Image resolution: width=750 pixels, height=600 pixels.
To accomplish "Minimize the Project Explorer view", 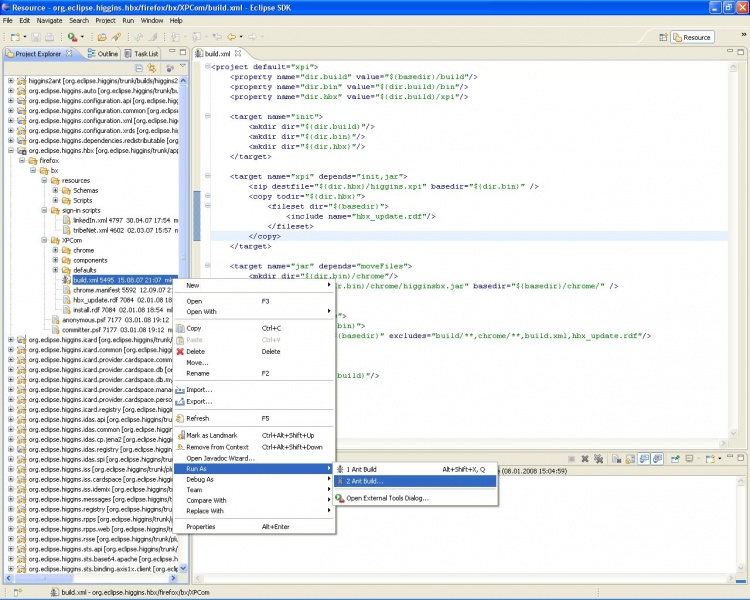I will tap(172, 52).
